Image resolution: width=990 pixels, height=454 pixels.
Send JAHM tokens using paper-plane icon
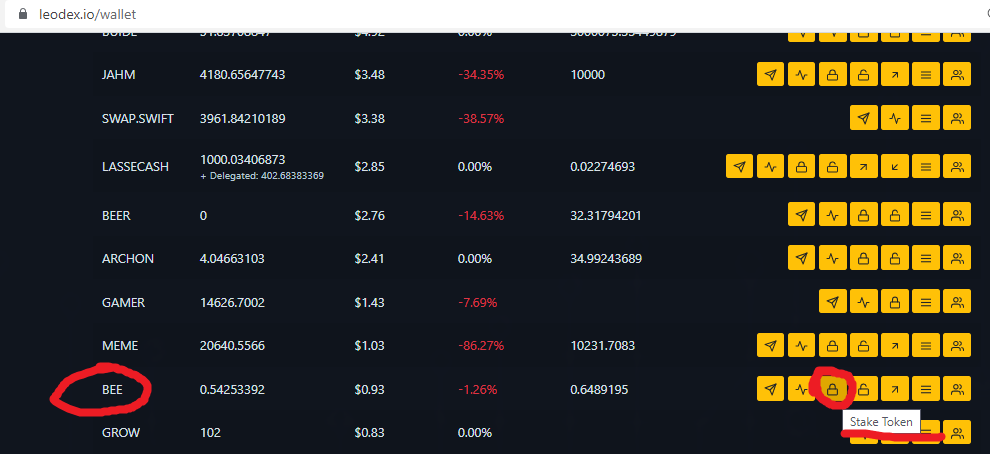coord(770,75)
